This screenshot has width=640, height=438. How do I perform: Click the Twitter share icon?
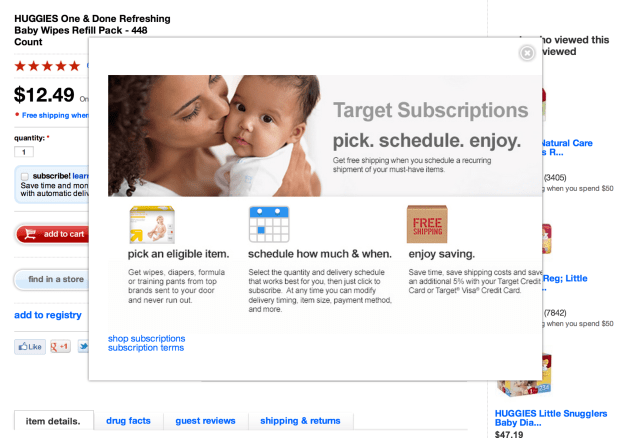pyautogui.click(x=83, y=347)
